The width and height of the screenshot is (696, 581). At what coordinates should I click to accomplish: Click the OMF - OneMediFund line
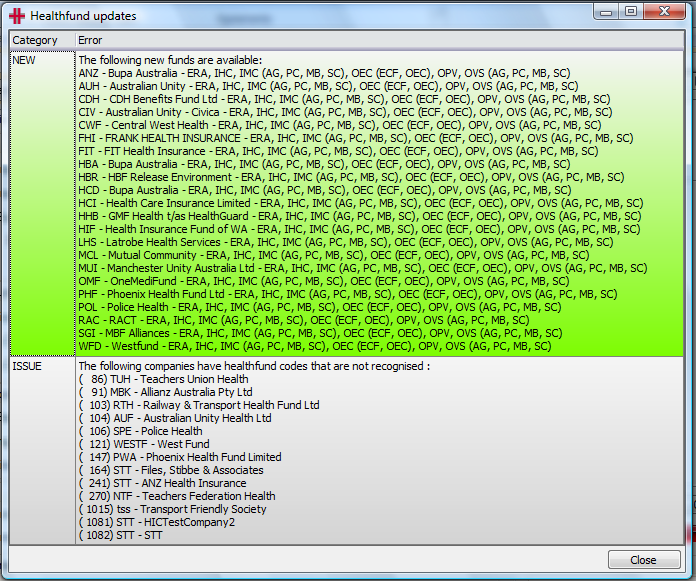coord(324,281)
